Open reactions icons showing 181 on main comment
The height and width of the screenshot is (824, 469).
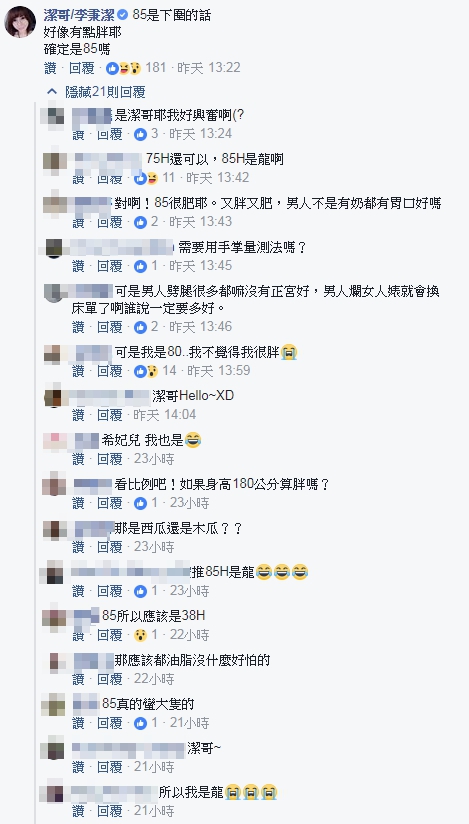pyautogui.click(x=124, y=68)
